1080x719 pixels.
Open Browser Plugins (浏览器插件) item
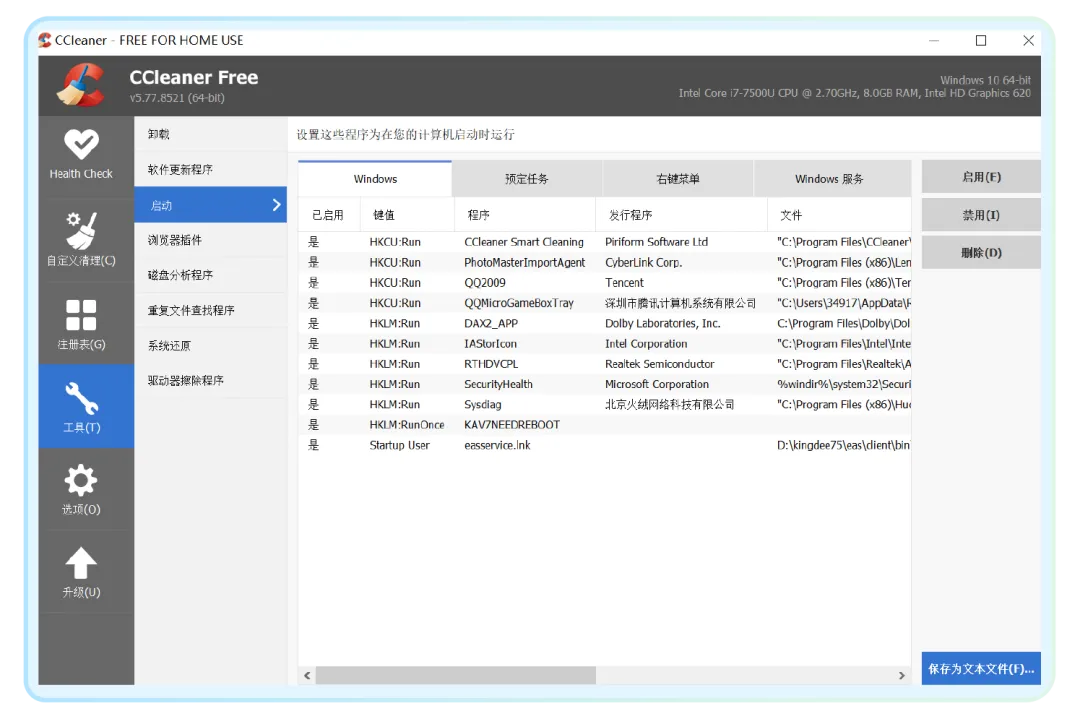(x=211, y=240)
